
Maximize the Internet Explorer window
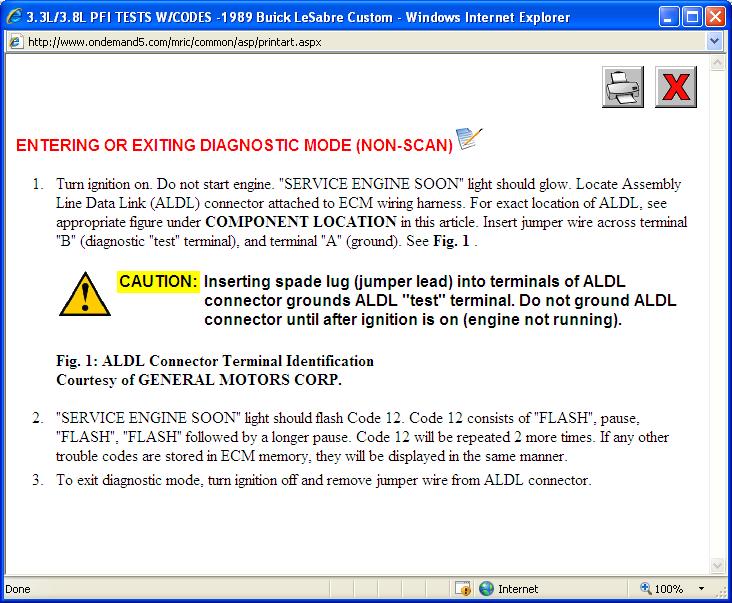692,17
